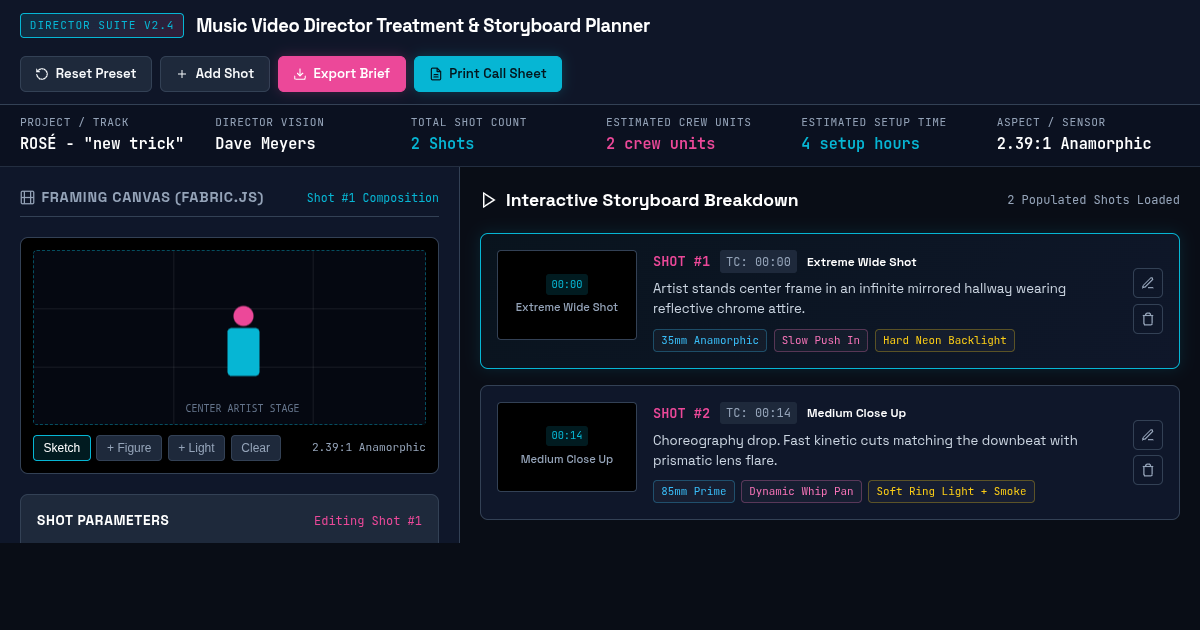Viewport: 1200px width, 630px height.
Task: Select the artist figure on the canvas
Action: click(243, 341)
